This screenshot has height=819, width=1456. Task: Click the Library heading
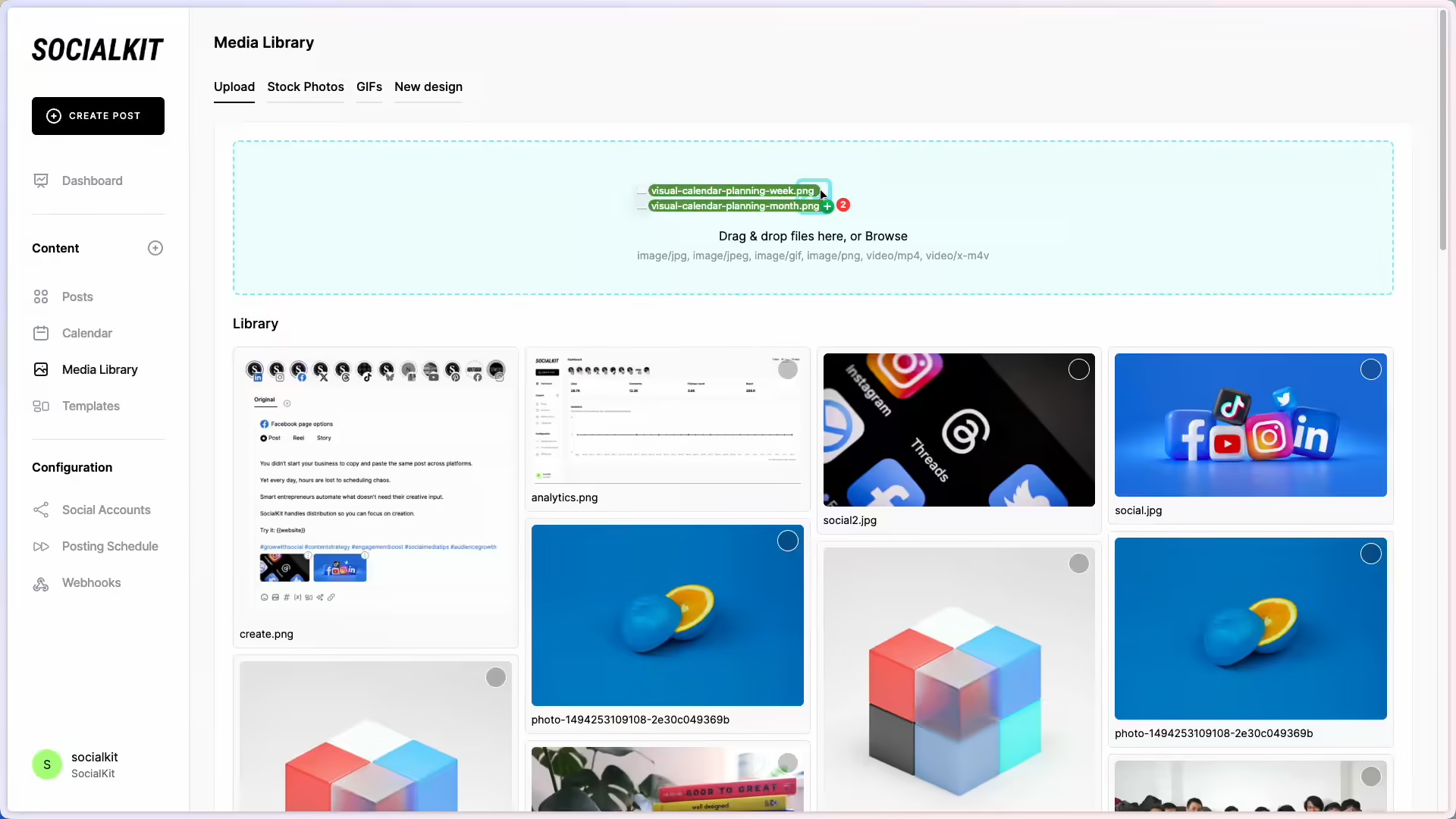pyautogui.click(x=256, y=324)
